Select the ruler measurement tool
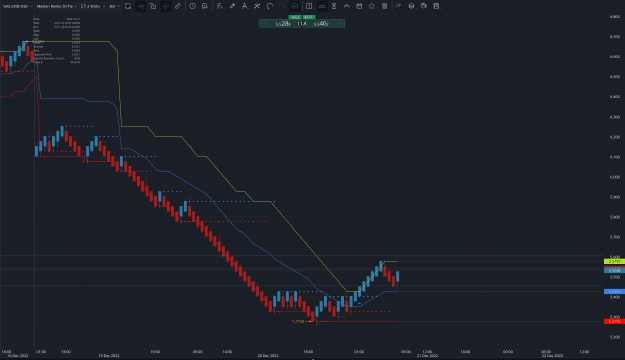This screenshot has width=625, height=360. coord(178,6)
